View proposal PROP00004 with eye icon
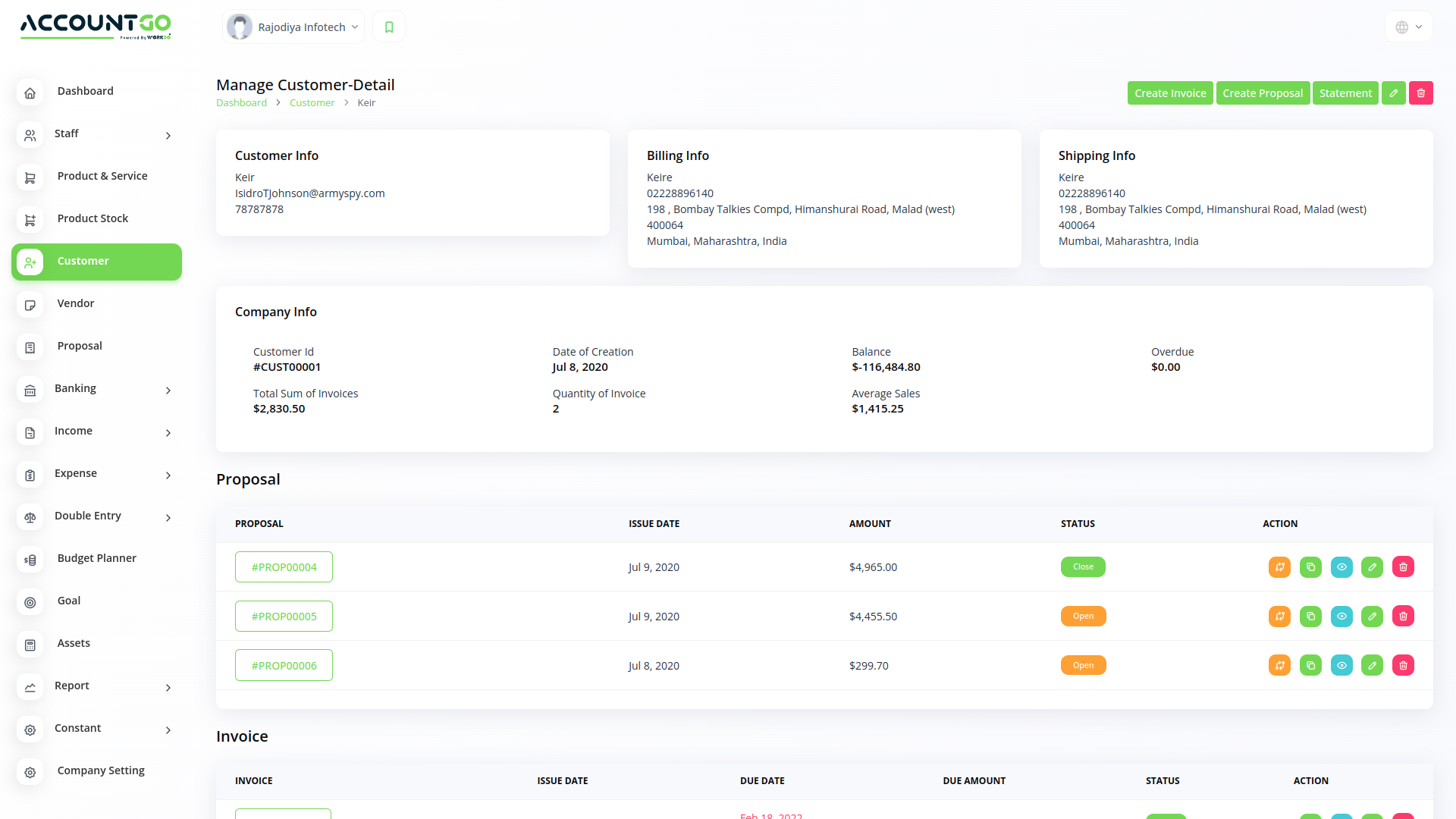1456x819 pixels. pyautogui.click(x=1341, y=567)
